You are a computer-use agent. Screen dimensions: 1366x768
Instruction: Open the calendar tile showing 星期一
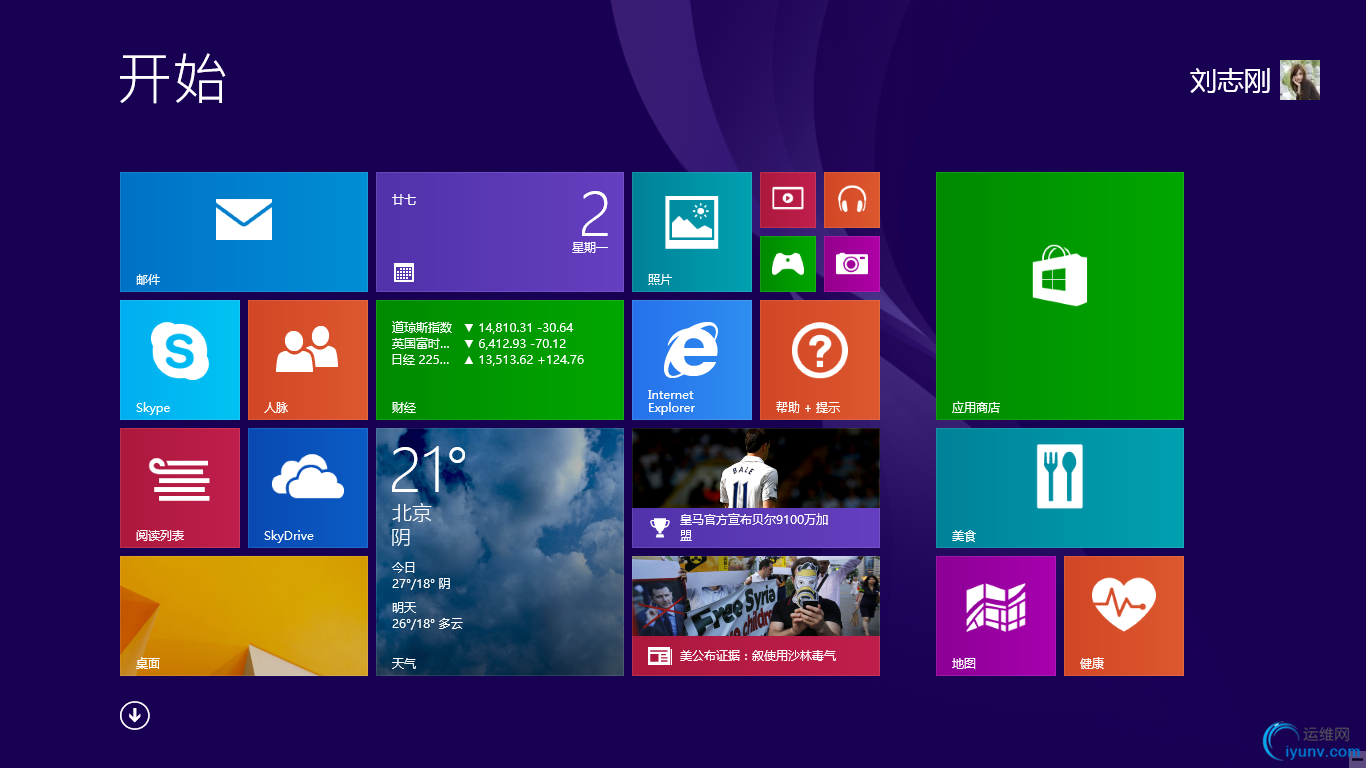500,232
